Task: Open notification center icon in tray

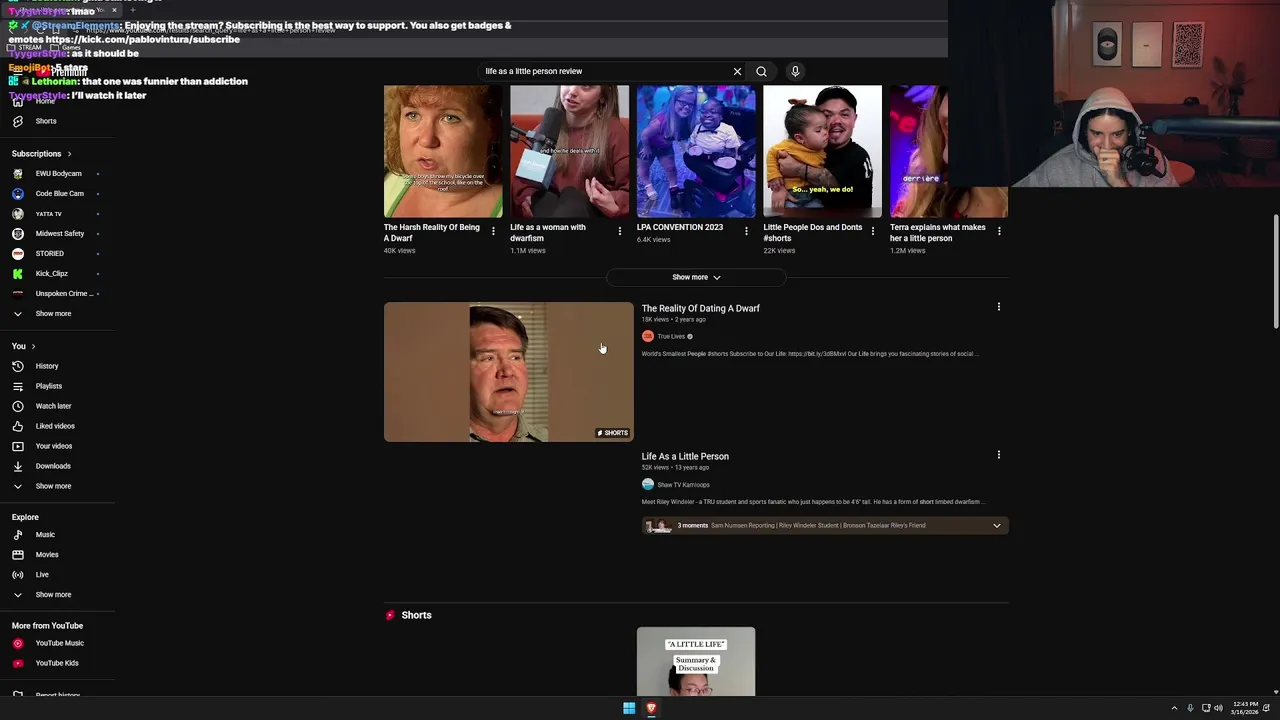Action: click(1267, 708)
